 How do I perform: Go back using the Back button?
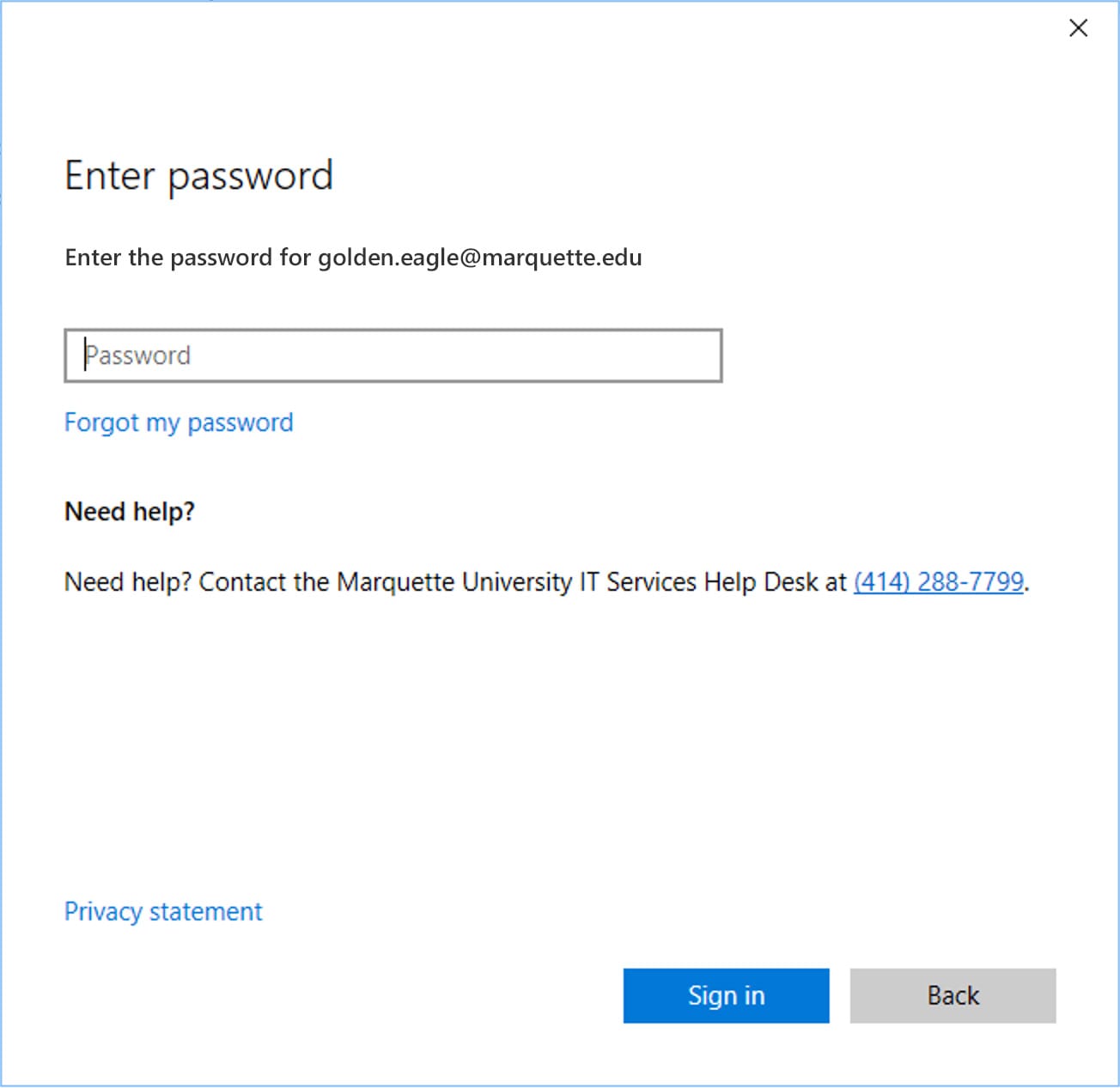[953, 995]
